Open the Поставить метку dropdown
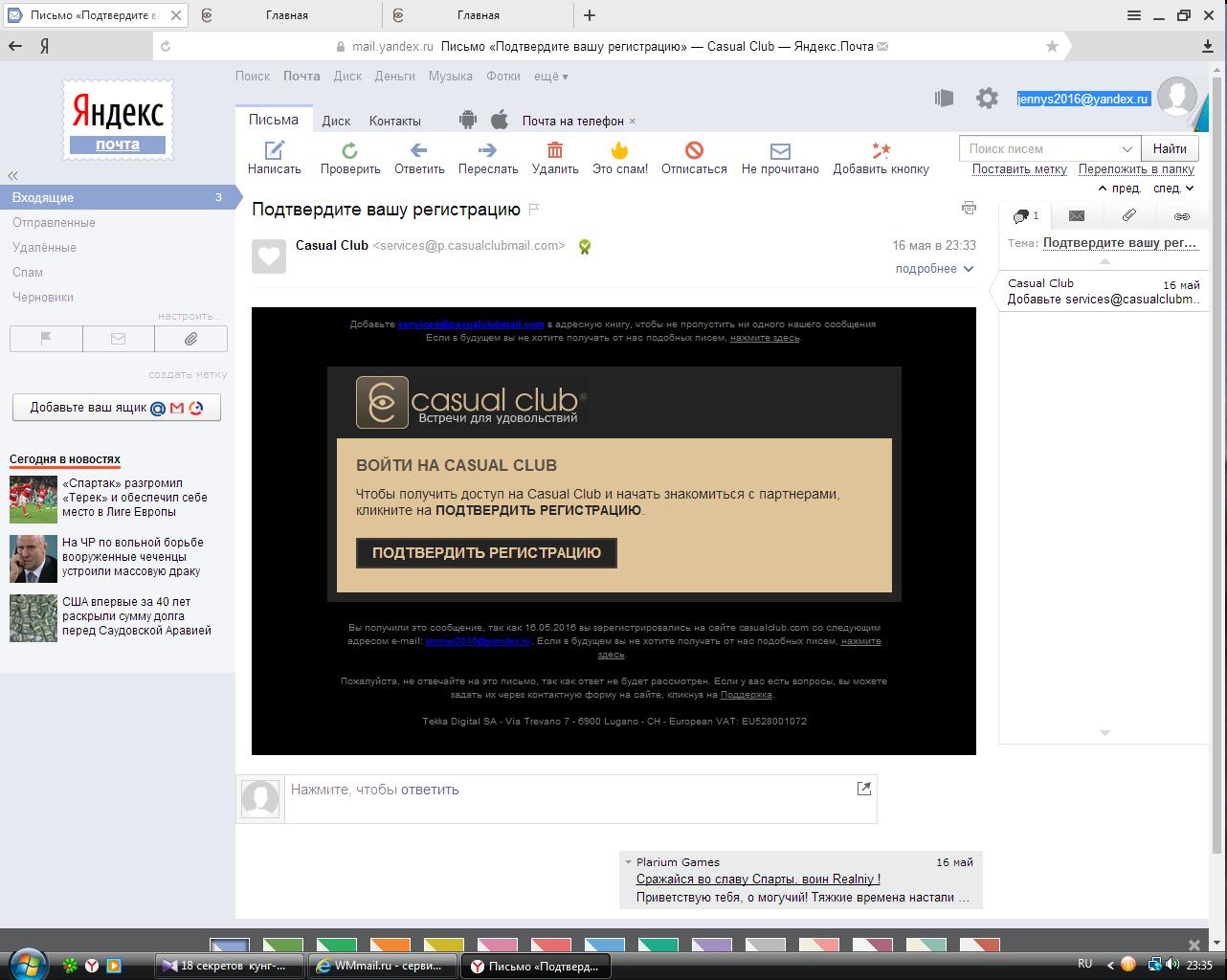This screenshot has width=1227, height=980. click(x=1019, y=169)
